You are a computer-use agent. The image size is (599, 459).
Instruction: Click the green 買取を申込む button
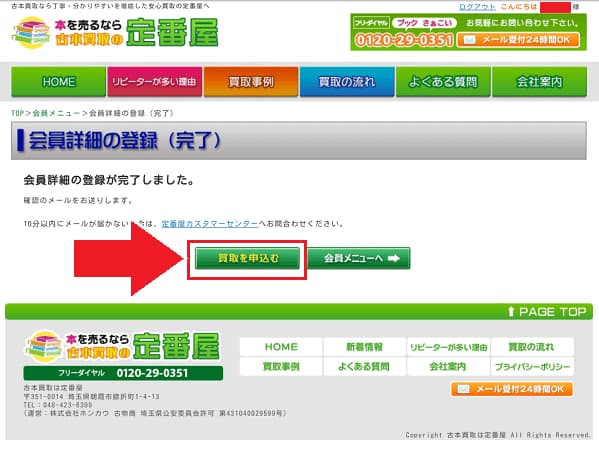click(247, 259)
